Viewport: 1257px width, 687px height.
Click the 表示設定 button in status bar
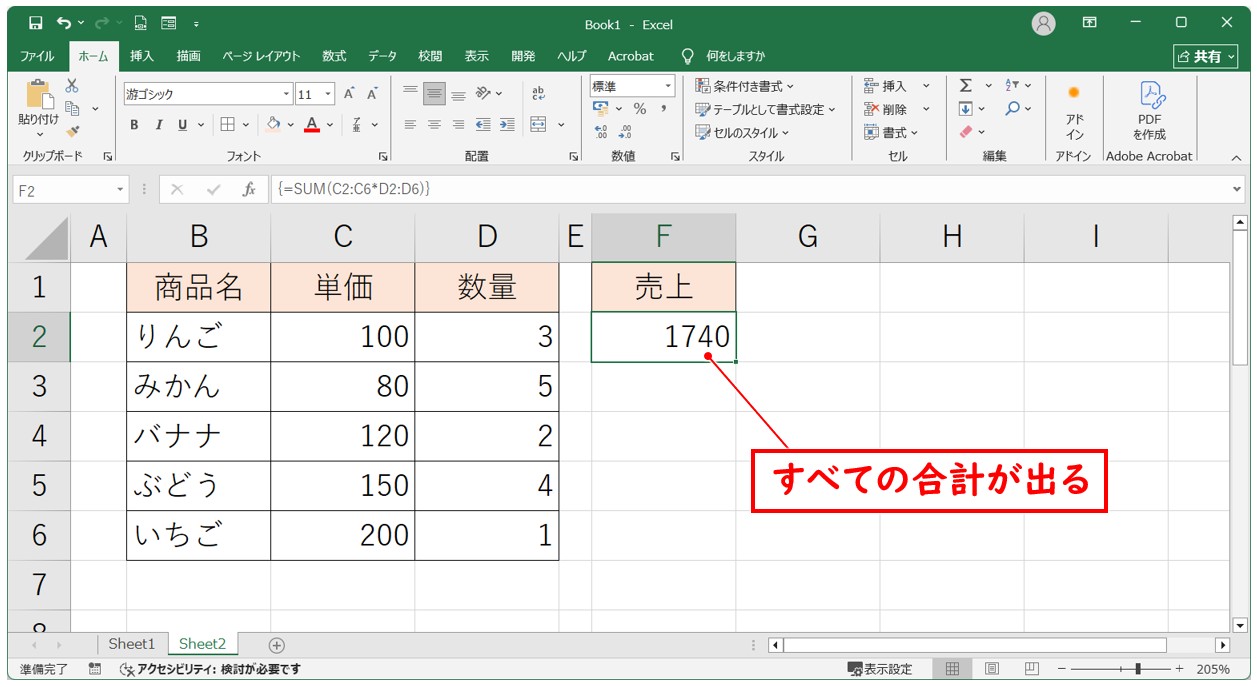pos(880,669)
